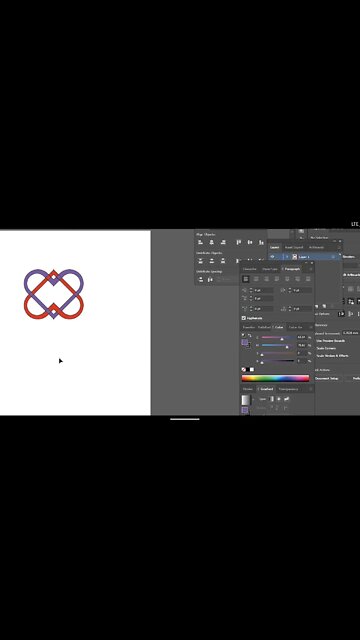Switch to the Paragraph tab
The image size is (360, 640).
click(x=292, y=269)
